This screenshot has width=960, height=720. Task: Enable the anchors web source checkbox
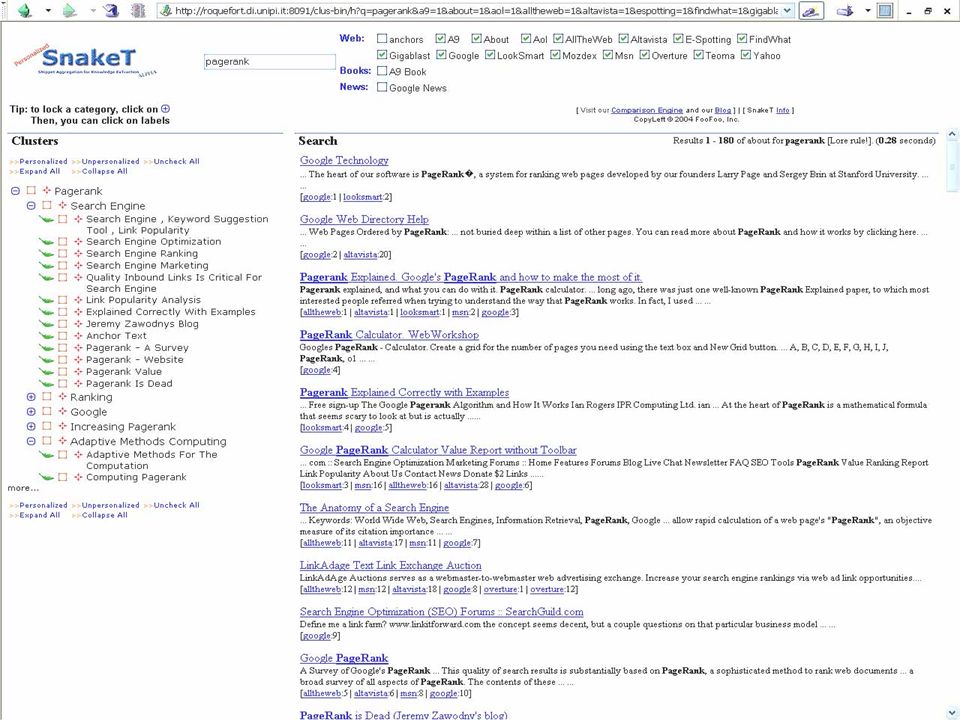click(x=382, y=39)
